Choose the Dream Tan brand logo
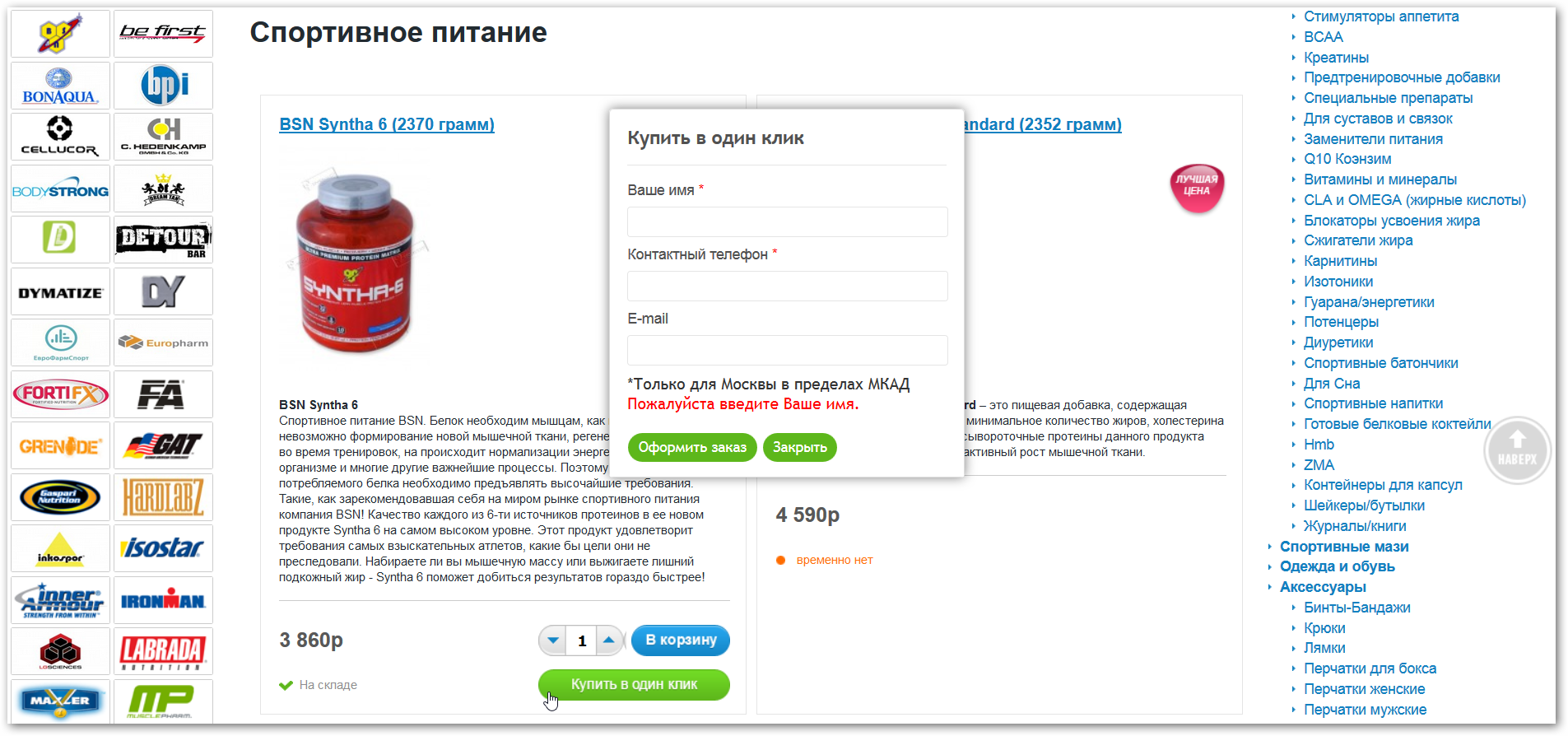1568x736 pixels. (163, 189)
